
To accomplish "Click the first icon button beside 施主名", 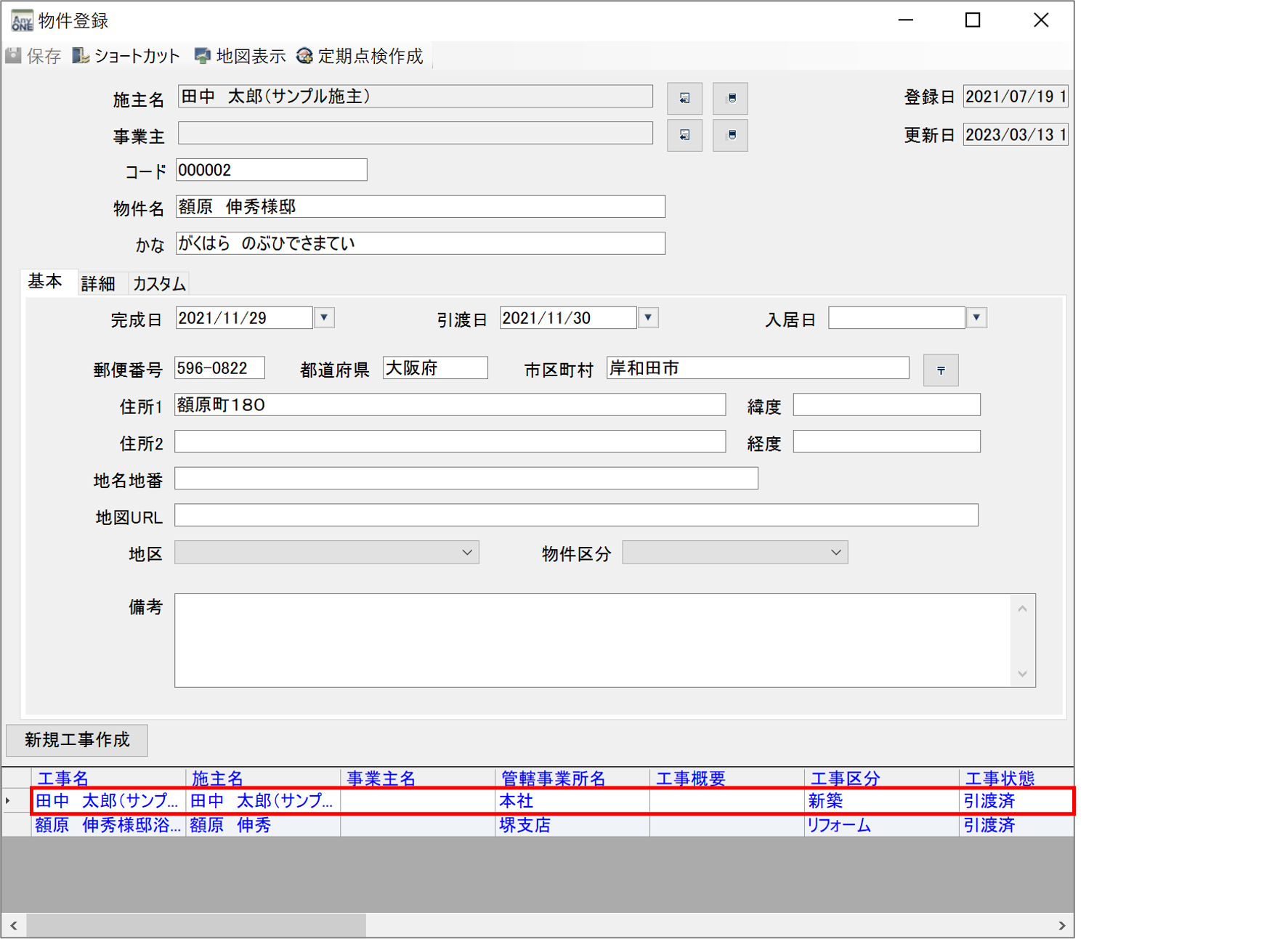I will tap(684, 98).
